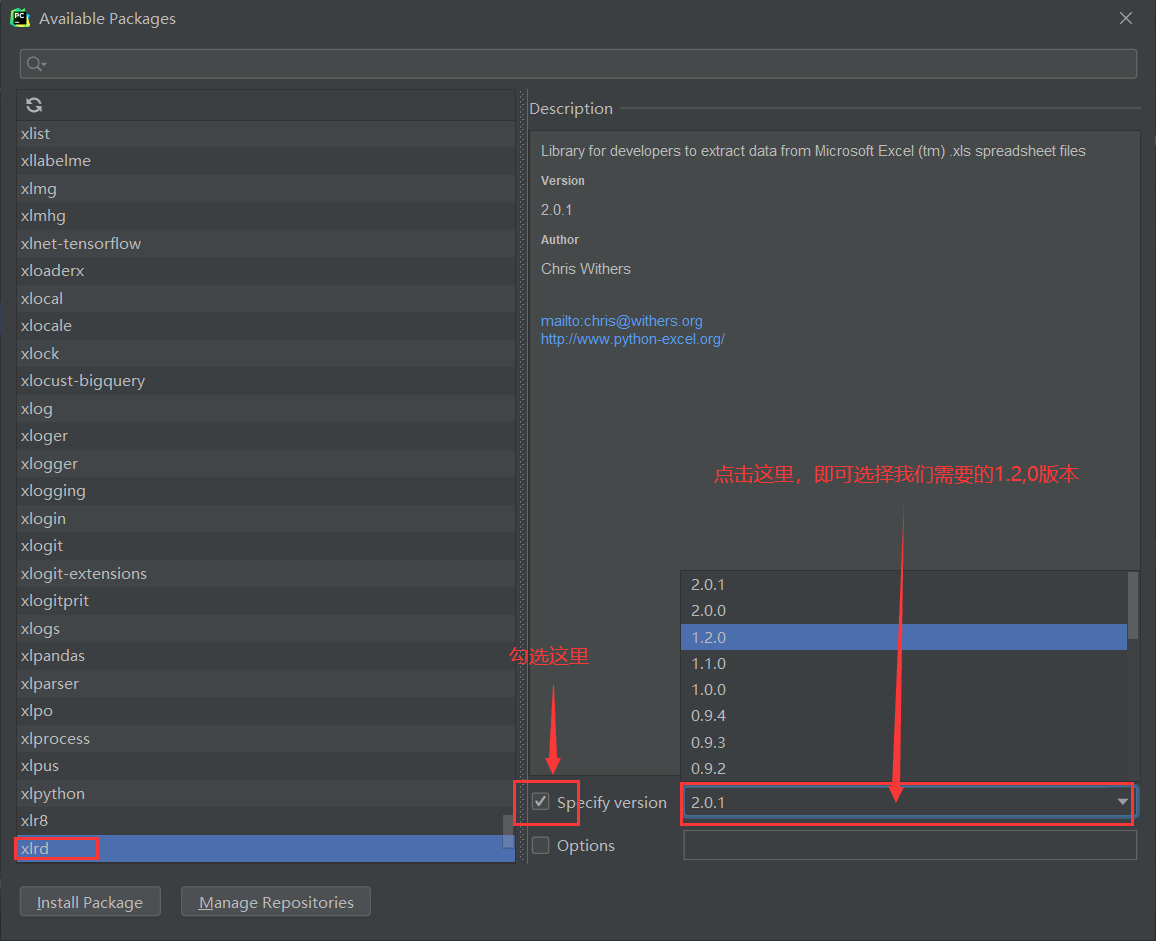Click the reload packages list icon
Image resolution: width=1156 pixels, height=941 pixels.
click(34, 105)
